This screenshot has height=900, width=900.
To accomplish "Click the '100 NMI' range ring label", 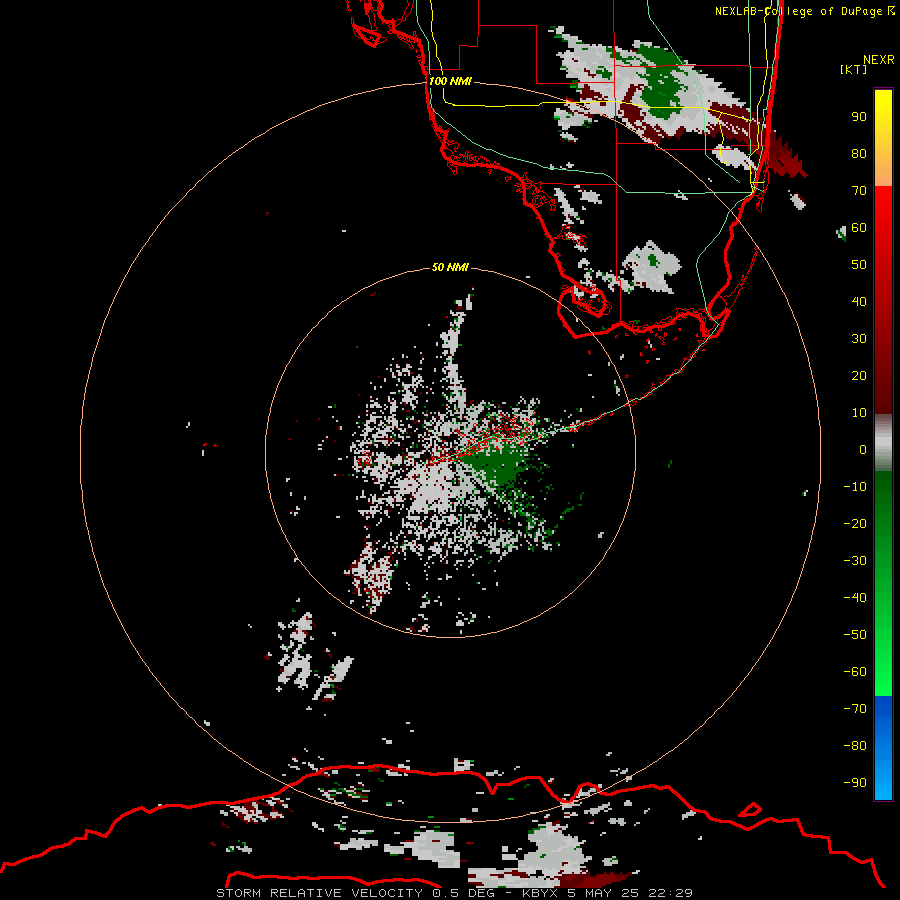I will click(450, 81).
